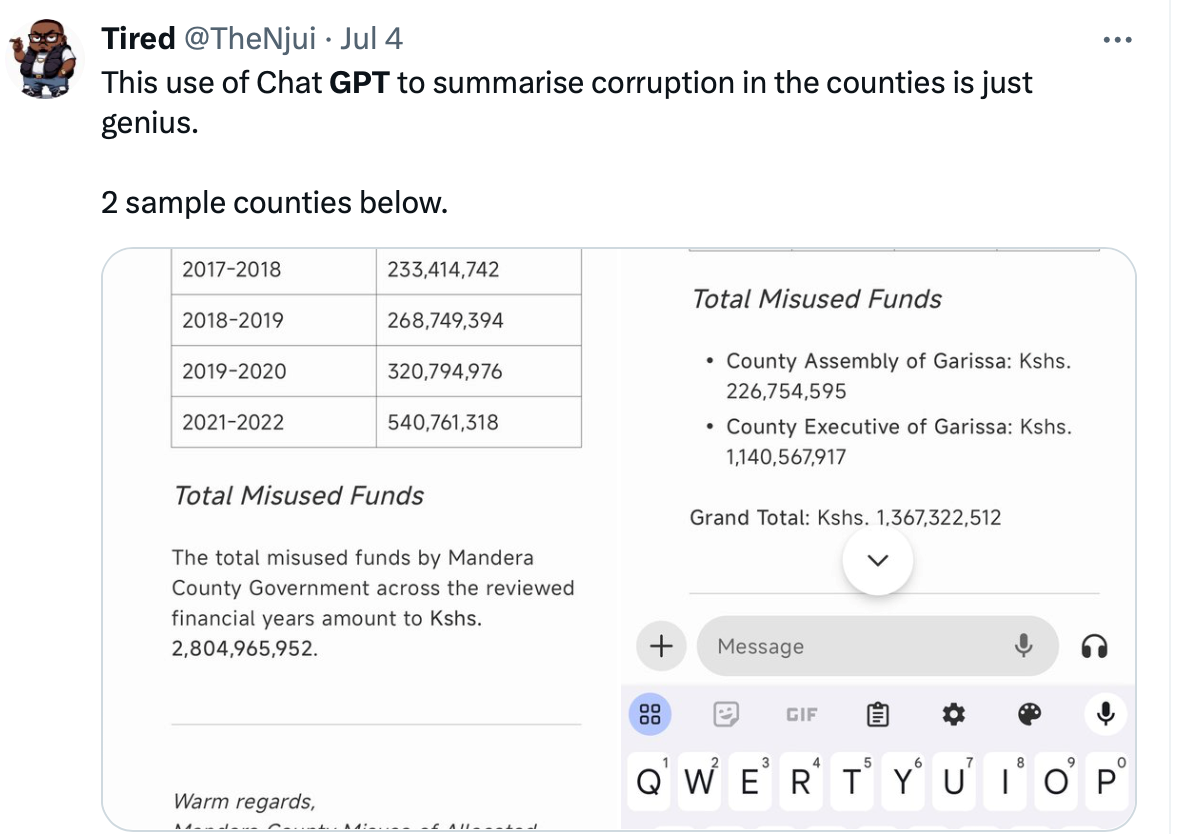Open the keyboard sticker emoji icon
1192x834 pixels.
[x=726, y=714]
